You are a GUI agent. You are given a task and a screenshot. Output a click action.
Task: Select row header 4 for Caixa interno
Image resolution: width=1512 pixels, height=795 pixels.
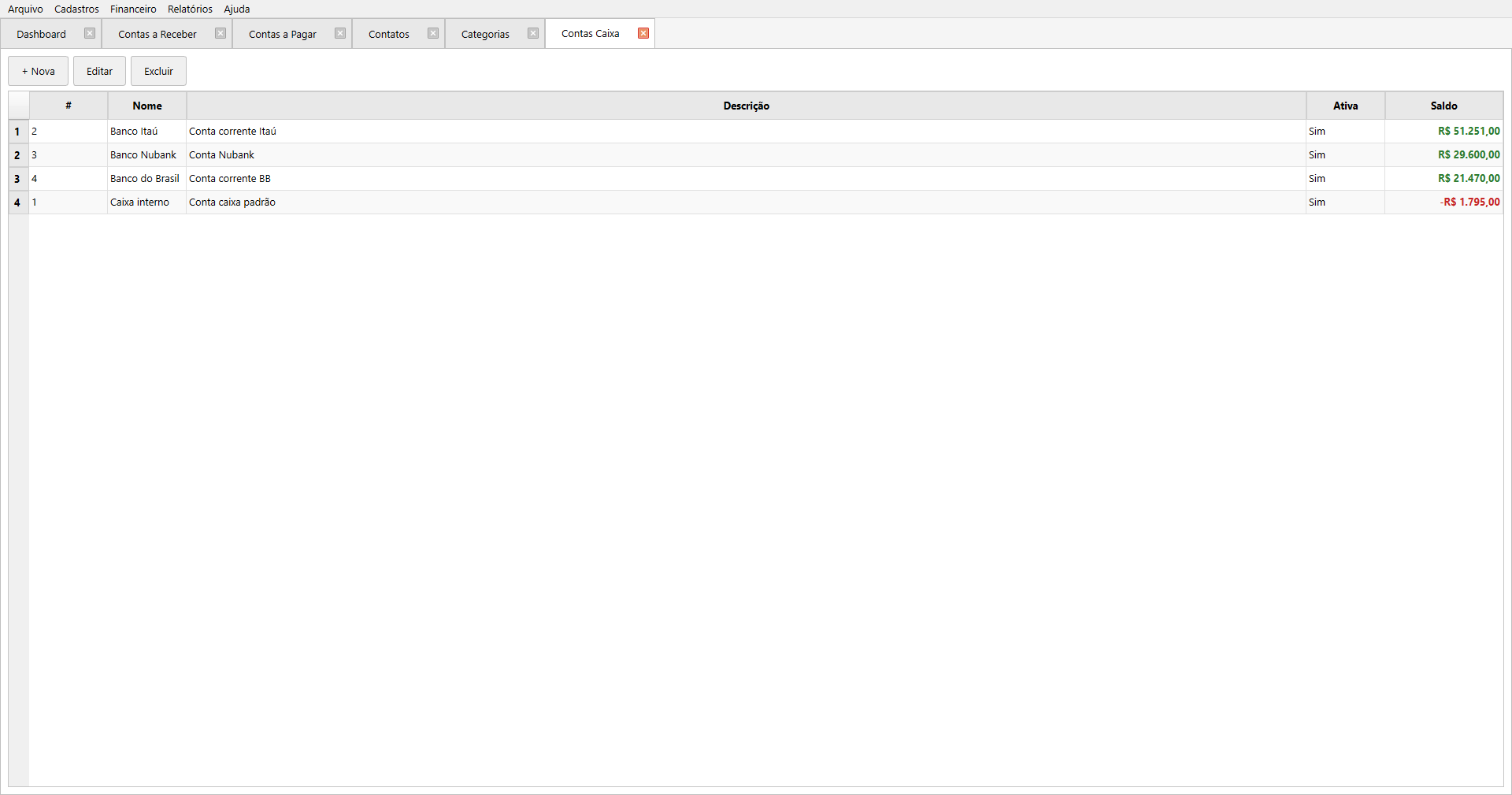click(17, 202)
